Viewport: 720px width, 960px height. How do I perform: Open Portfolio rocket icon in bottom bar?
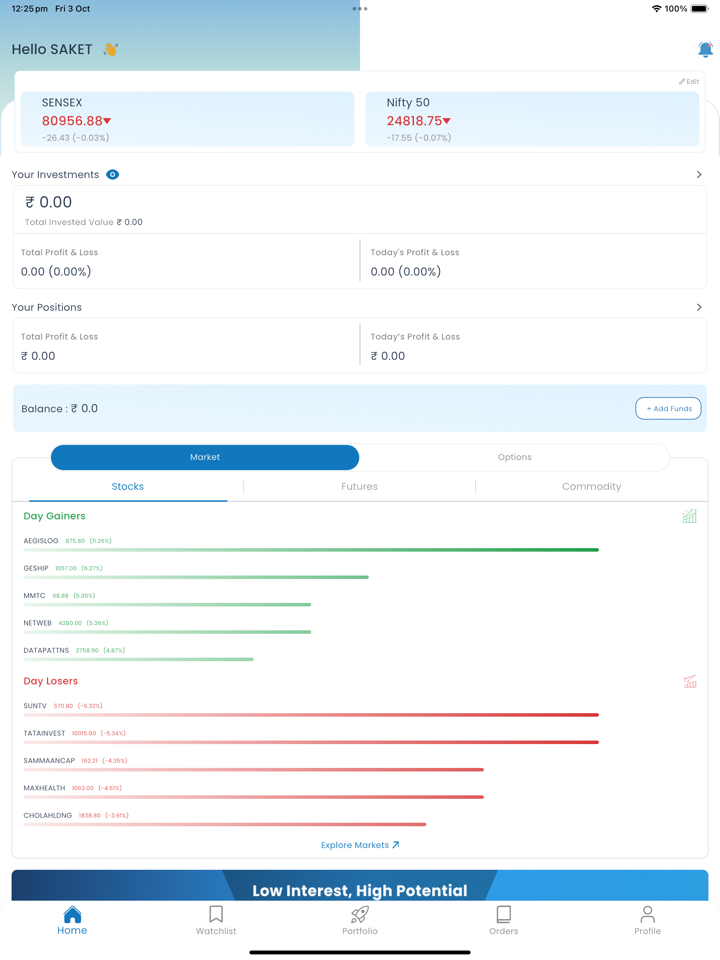click(360, 914)
